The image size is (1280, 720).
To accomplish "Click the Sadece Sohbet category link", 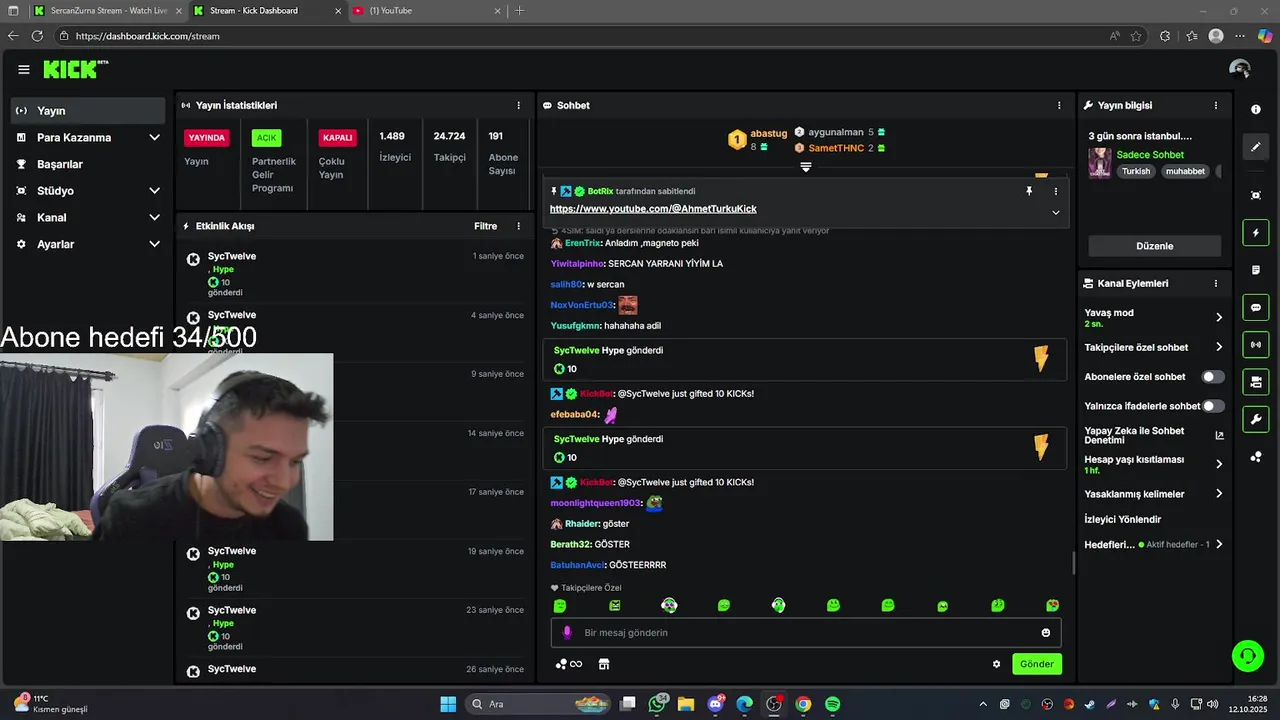I will click(1150, 155).
